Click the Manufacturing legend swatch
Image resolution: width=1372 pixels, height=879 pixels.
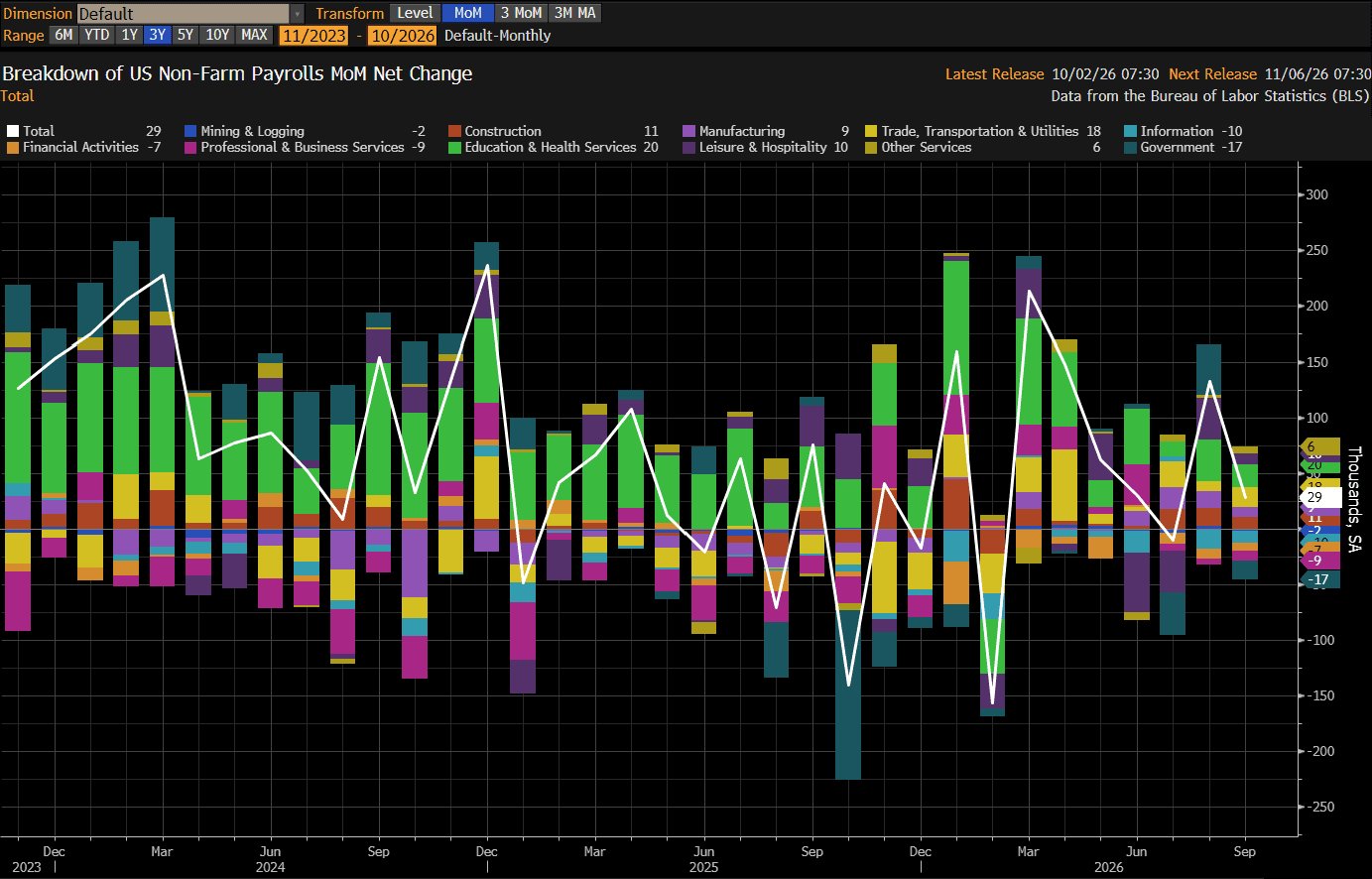tap(688, 131)
